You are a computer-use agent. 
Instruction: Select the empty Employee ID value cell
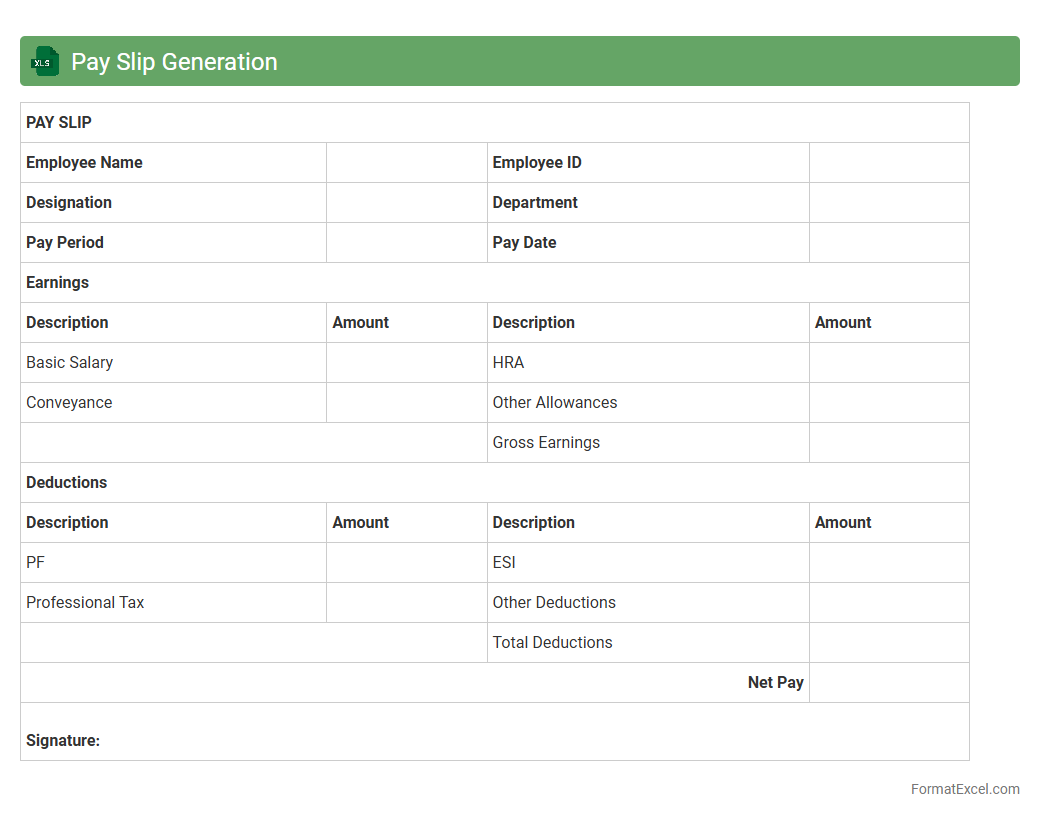[x=888, y=163]
